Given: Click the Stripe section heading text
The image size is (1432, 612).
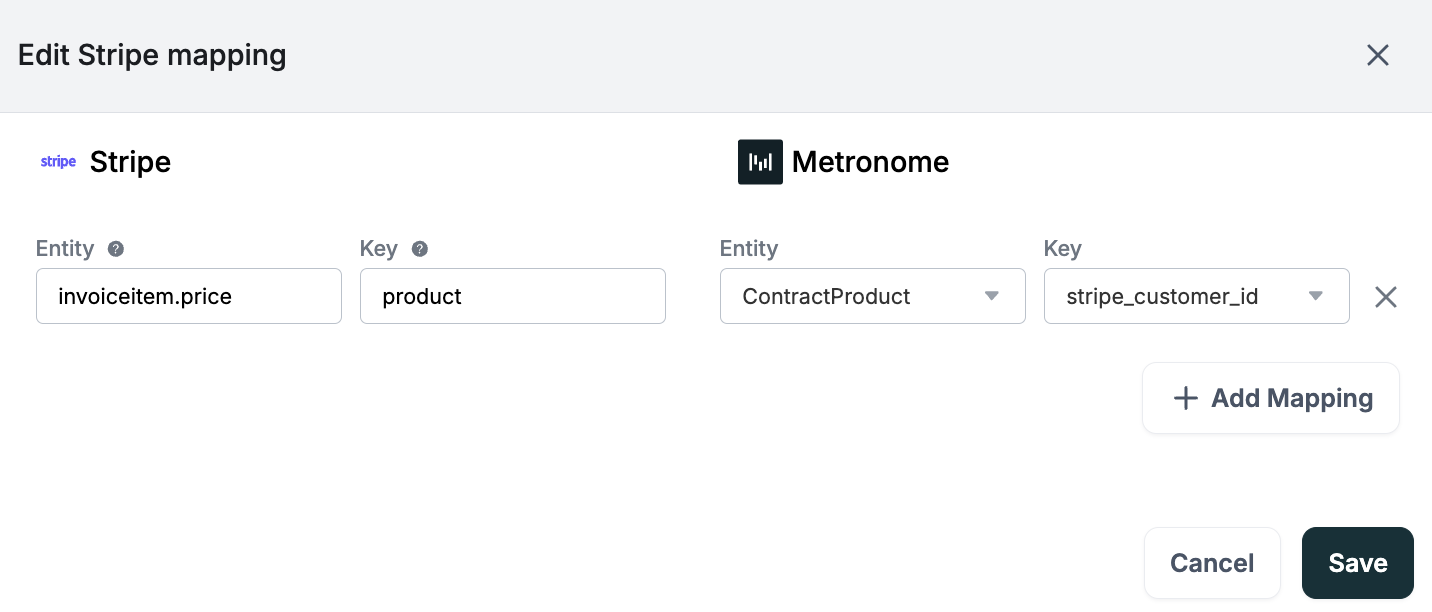Looking at the screenshot, I should (x=130, y=162).
